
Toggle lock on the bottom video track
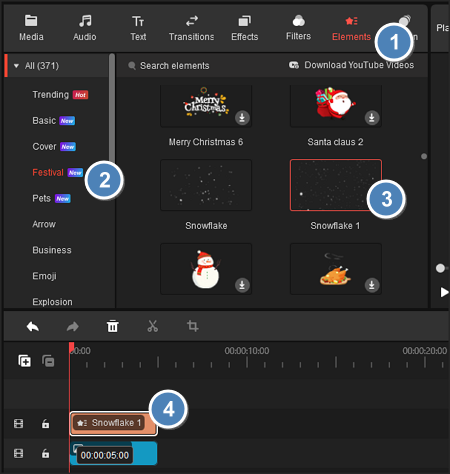[45, 453]
